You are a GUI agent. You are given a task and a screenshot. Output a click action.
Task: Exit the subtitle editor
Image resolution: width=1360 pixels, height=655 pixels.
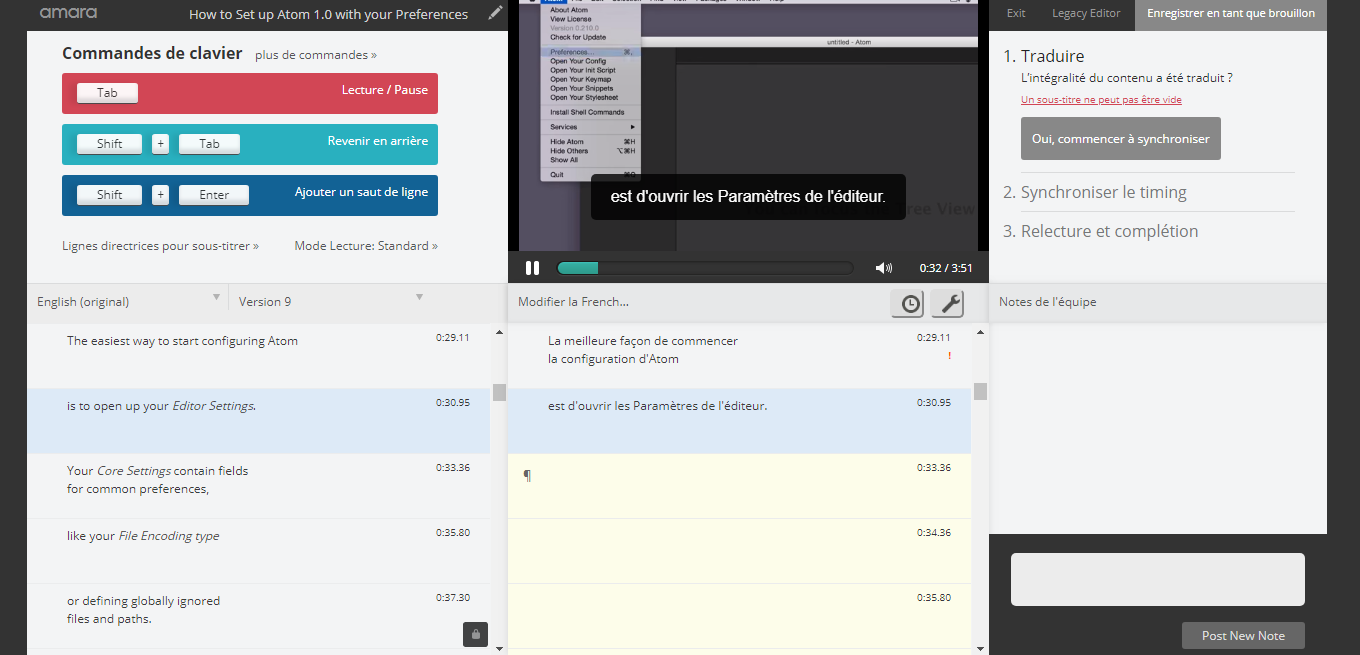tap(1016, 13)
